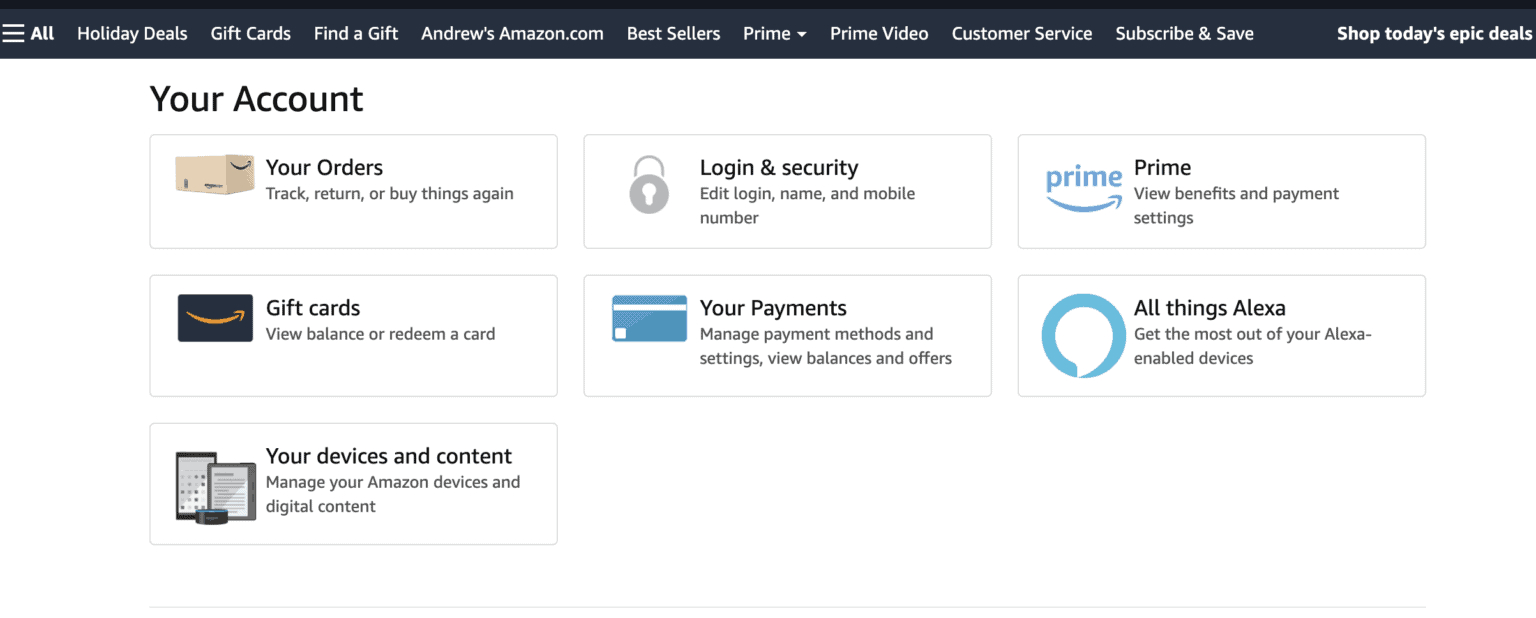Select the Subscribe & Save option

[1184, 33]
